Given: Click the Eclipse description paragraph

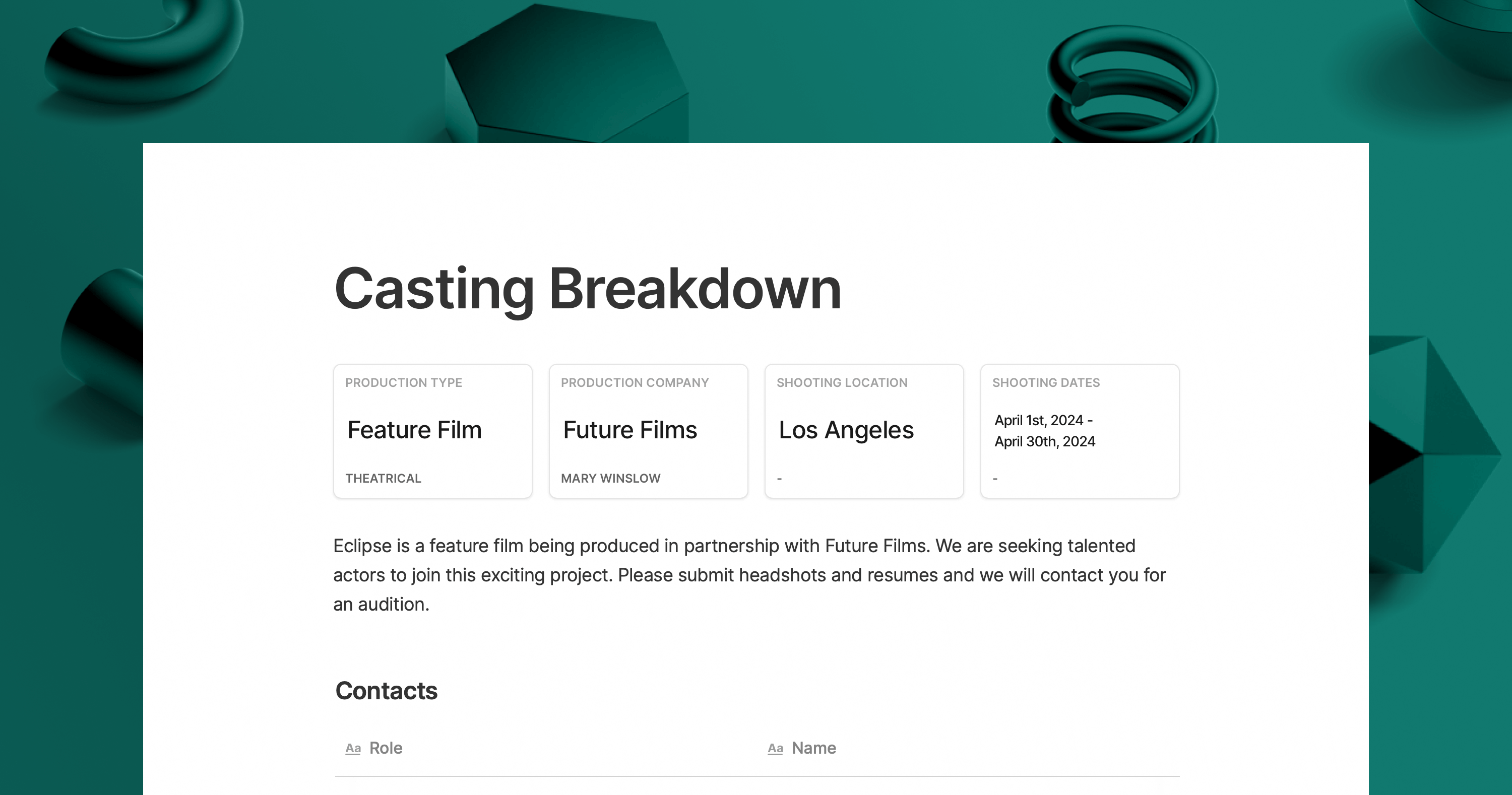Looking at the screenshot, I should click(749, 575).
